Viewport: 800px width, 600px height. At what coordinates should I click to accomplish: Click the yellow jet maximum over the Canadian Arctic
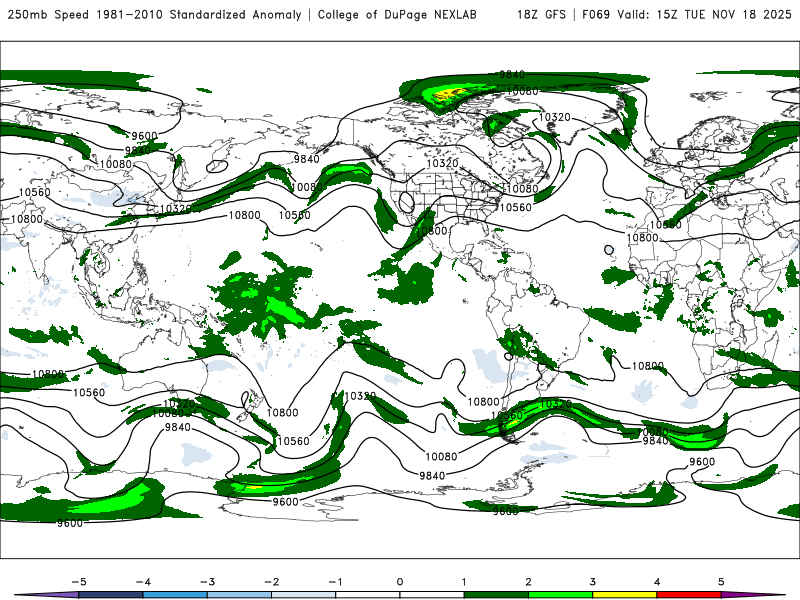coord(451,94)
